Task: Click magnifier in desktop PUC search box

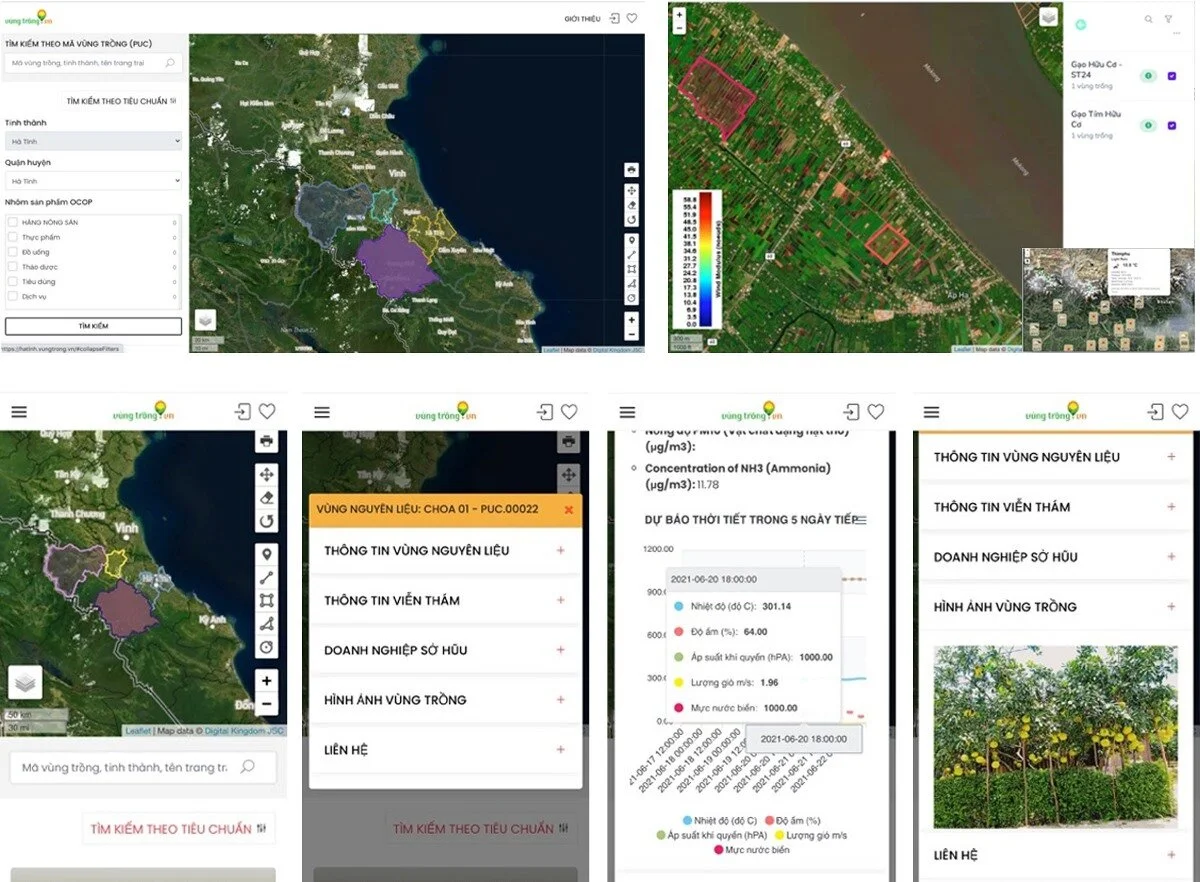Action: point(170,62)
